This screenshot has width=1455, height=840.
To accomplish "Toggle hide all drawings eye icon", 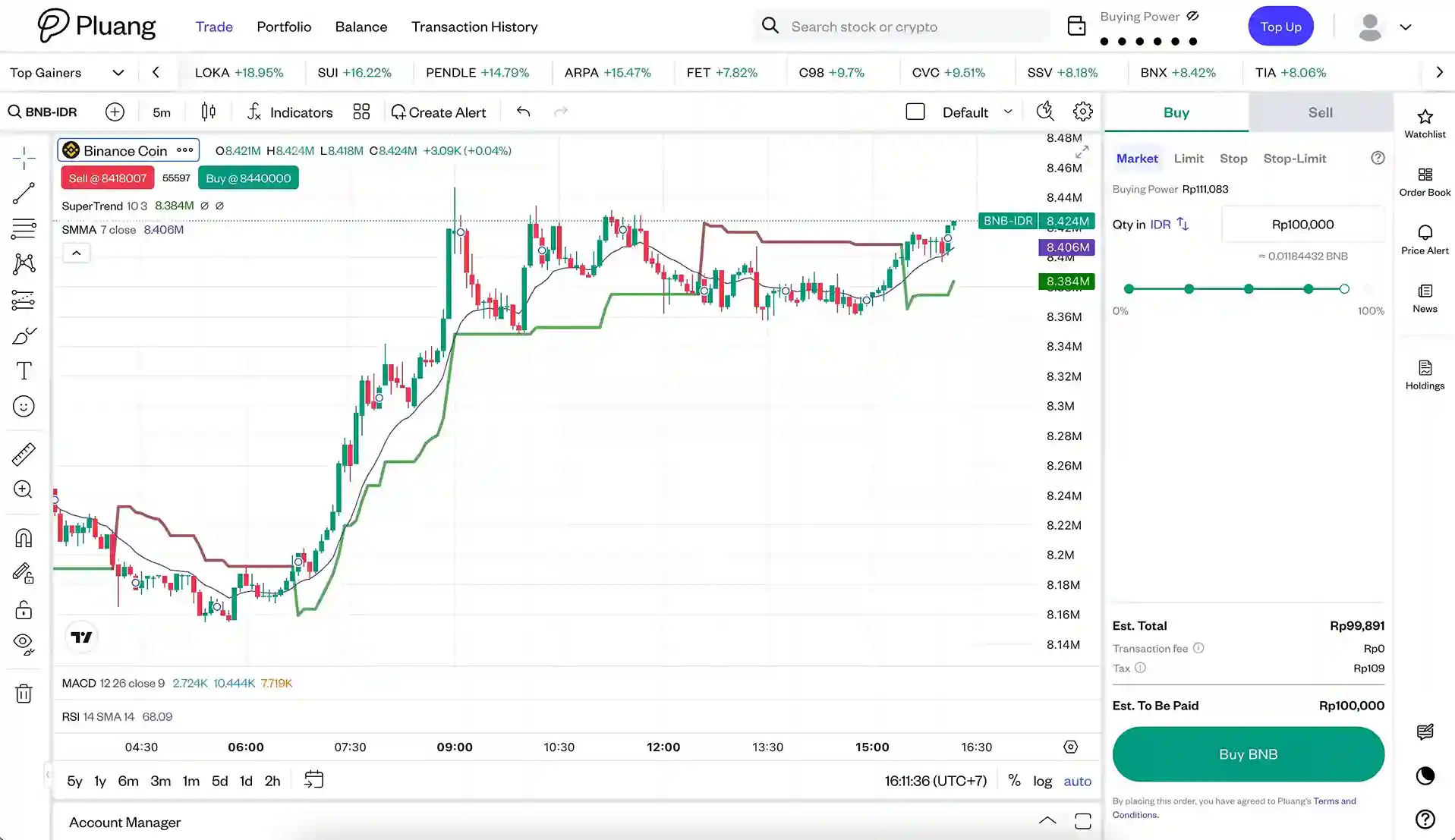I will pos(24,644).
